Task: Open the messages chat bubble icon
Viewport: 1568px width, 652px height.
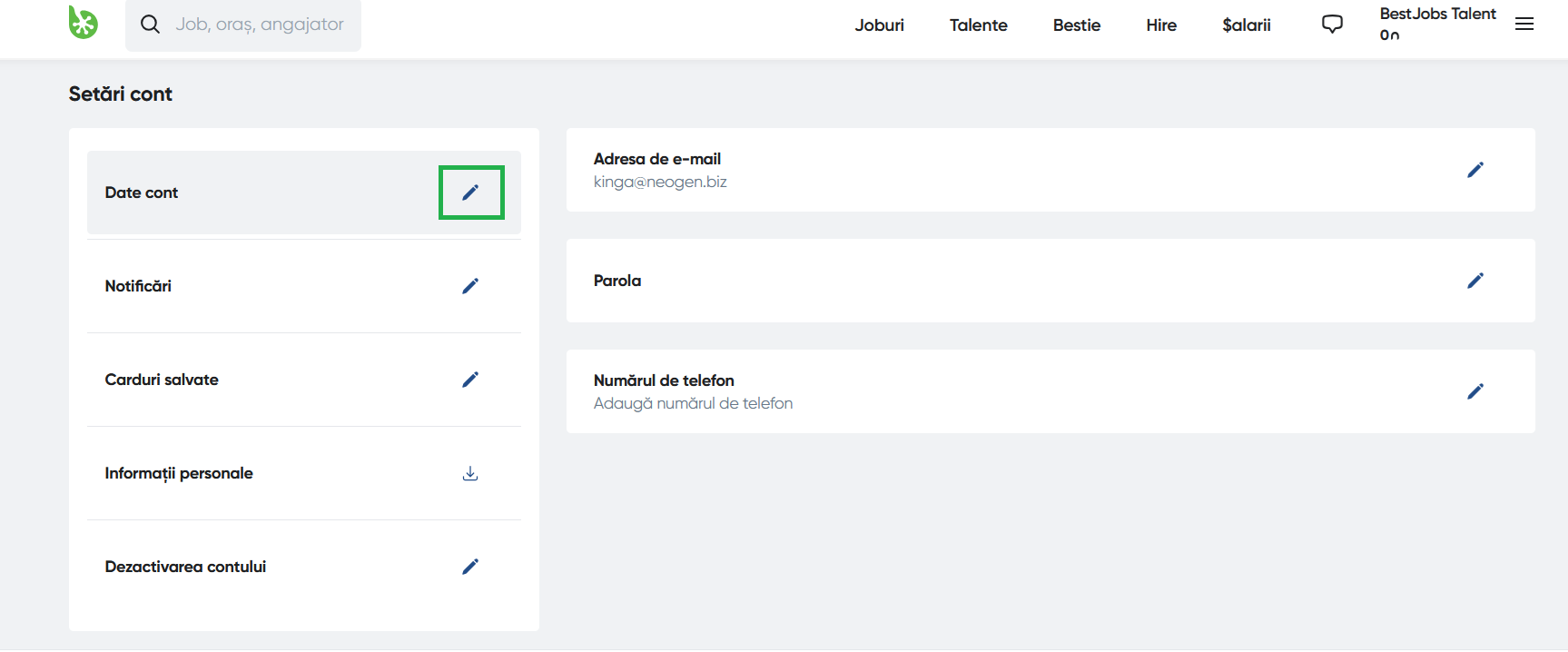Action: tap(1332, 25)
